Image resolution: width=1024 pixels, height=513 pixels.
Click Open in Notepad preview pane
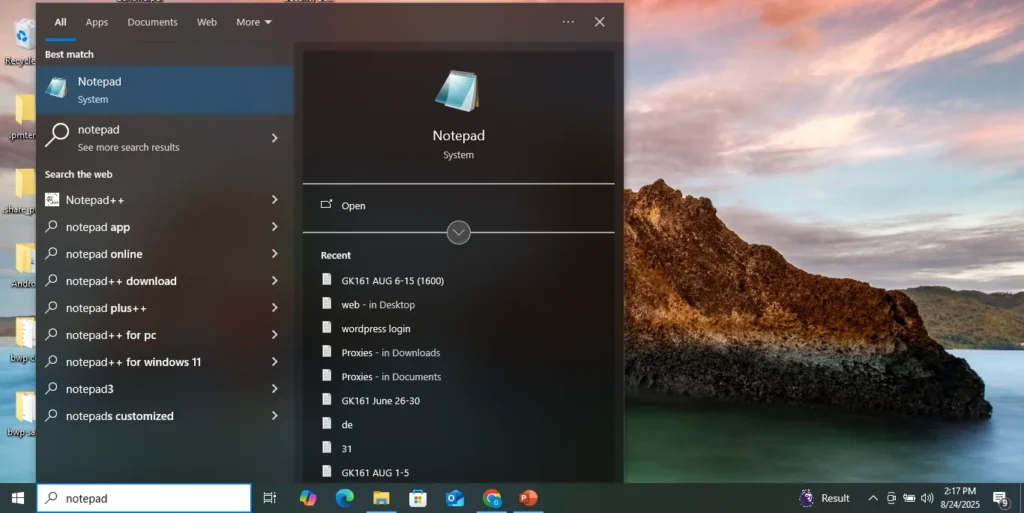(x=353, y=206)
